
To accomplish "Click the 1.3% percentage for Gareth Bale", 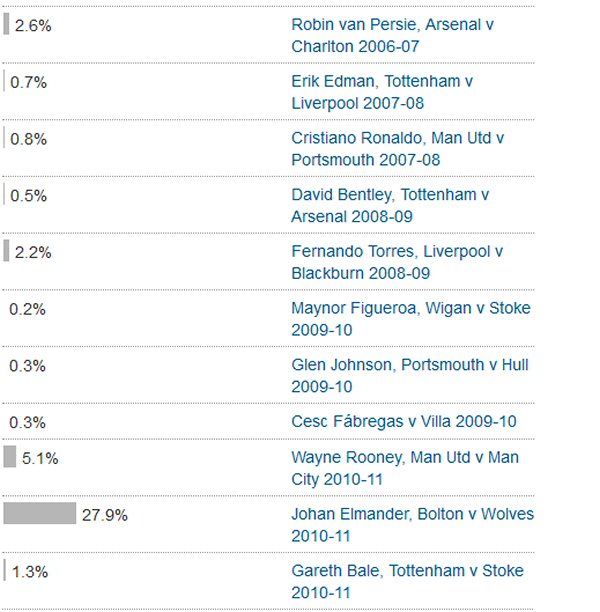I will coord(30,572).
